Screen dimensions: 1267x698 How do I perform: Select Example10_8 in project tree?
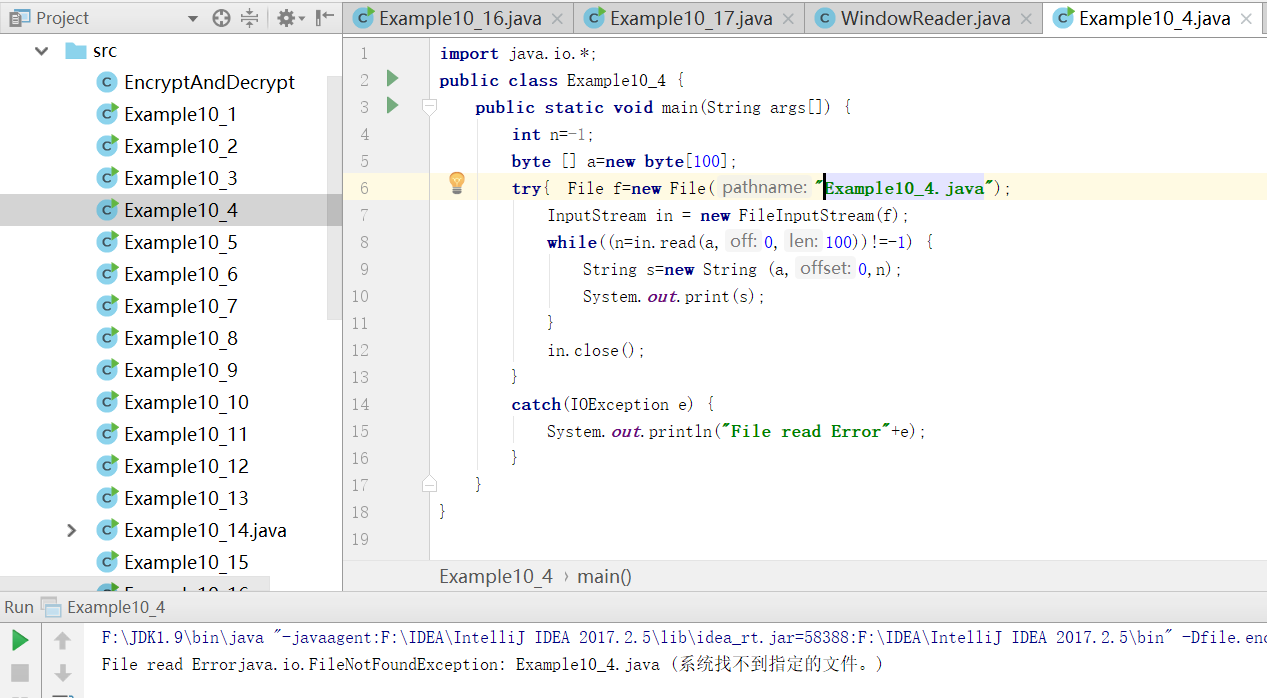181,339
